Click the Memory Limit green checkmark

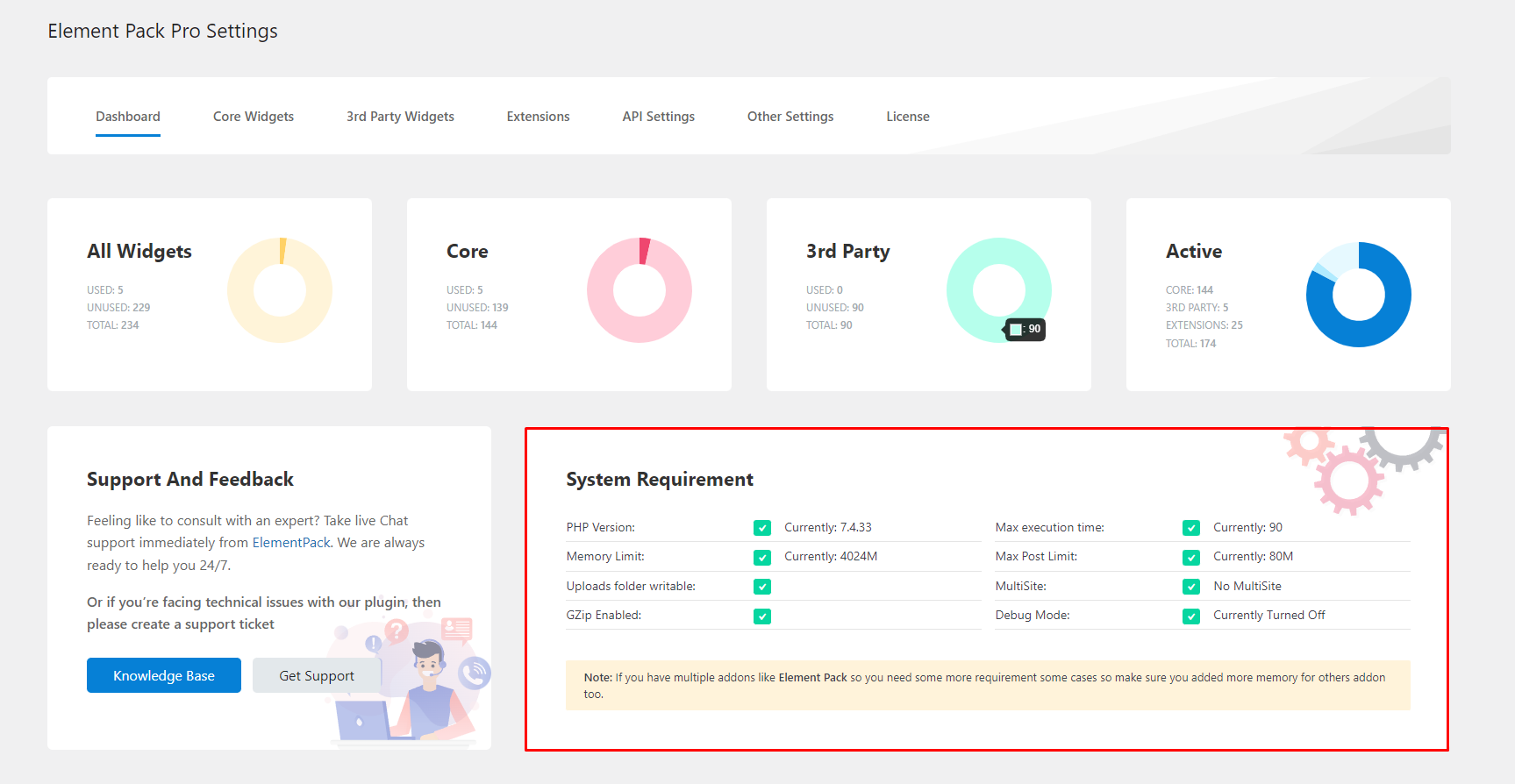[762, 557]
